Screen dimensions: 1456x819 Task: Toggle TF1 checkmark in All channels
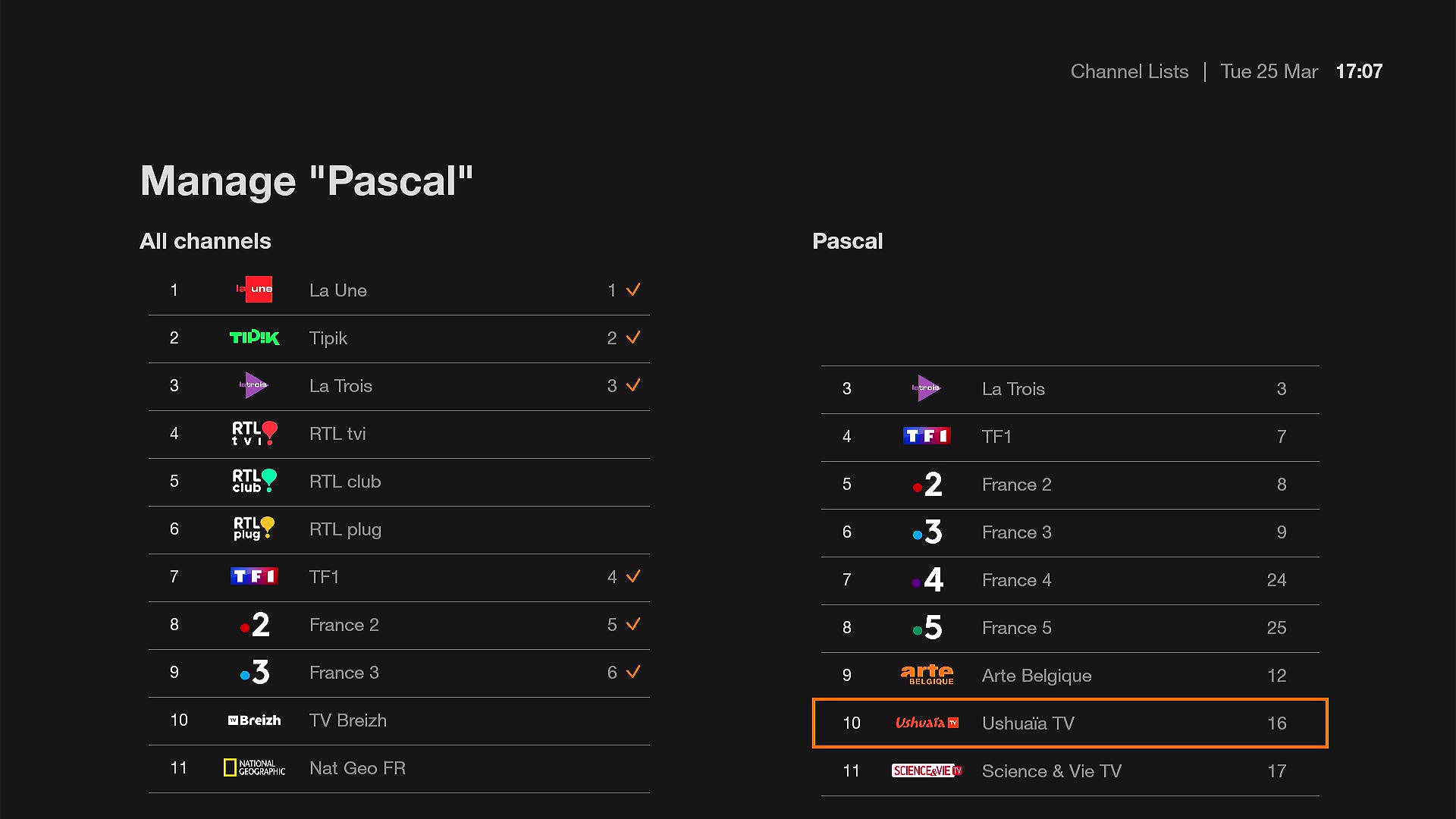(633, 576)
